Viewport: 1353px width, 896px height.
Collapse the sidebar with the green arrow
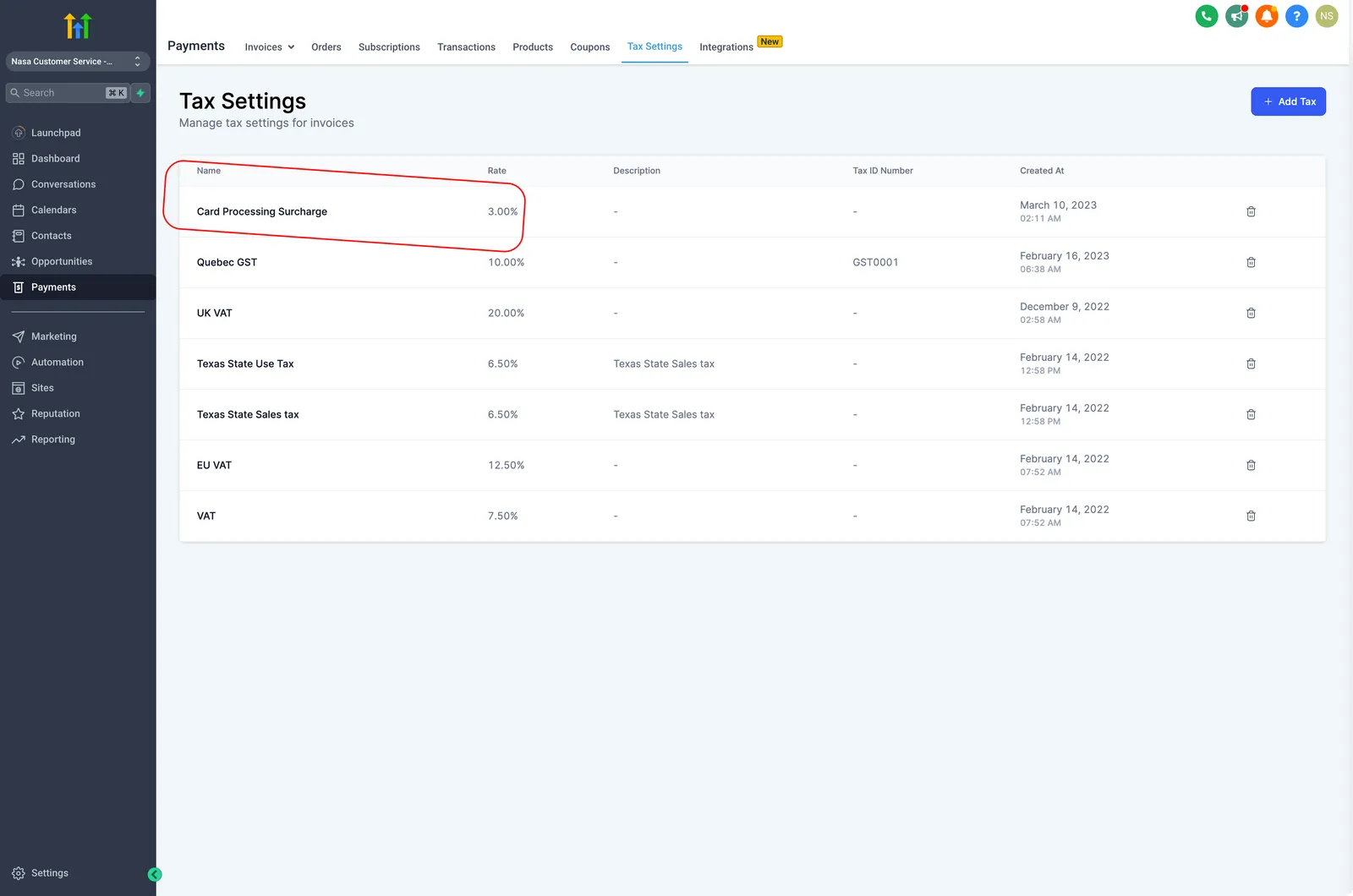coord(155,875)
